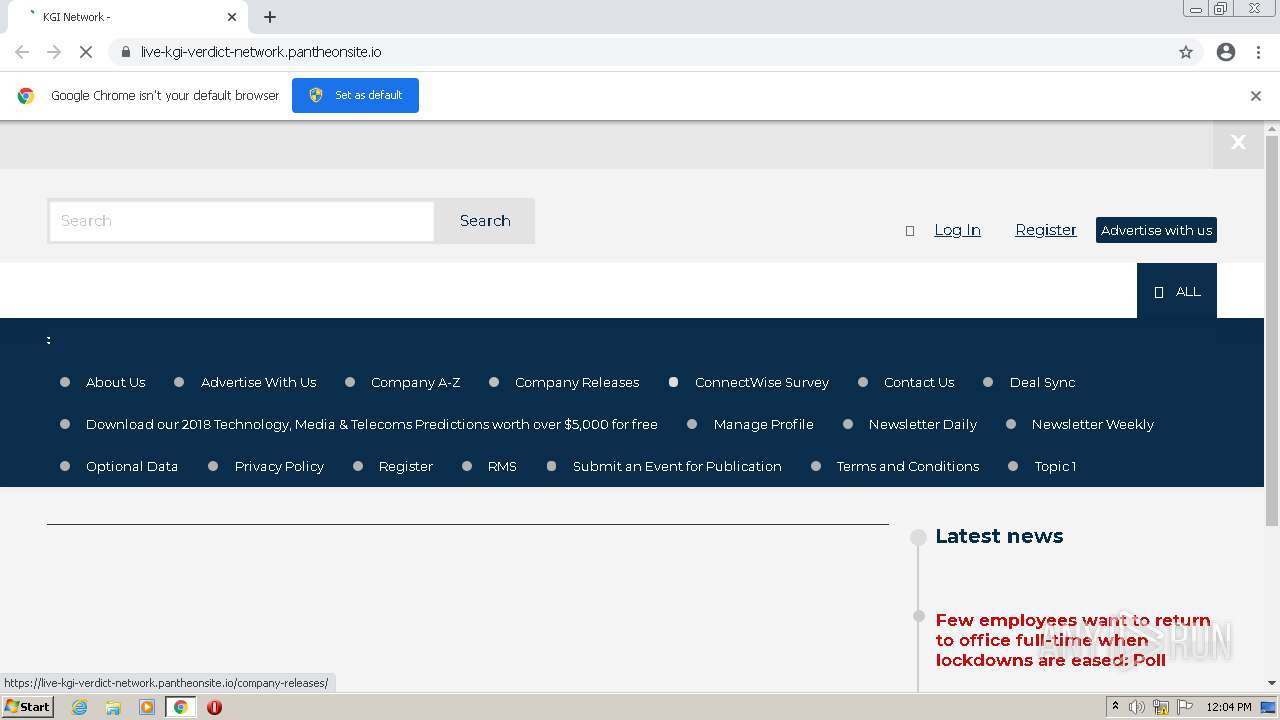Screen dimensions: 1280x720
Task: View the Privacy Policy page
Action: click(279, 466)
